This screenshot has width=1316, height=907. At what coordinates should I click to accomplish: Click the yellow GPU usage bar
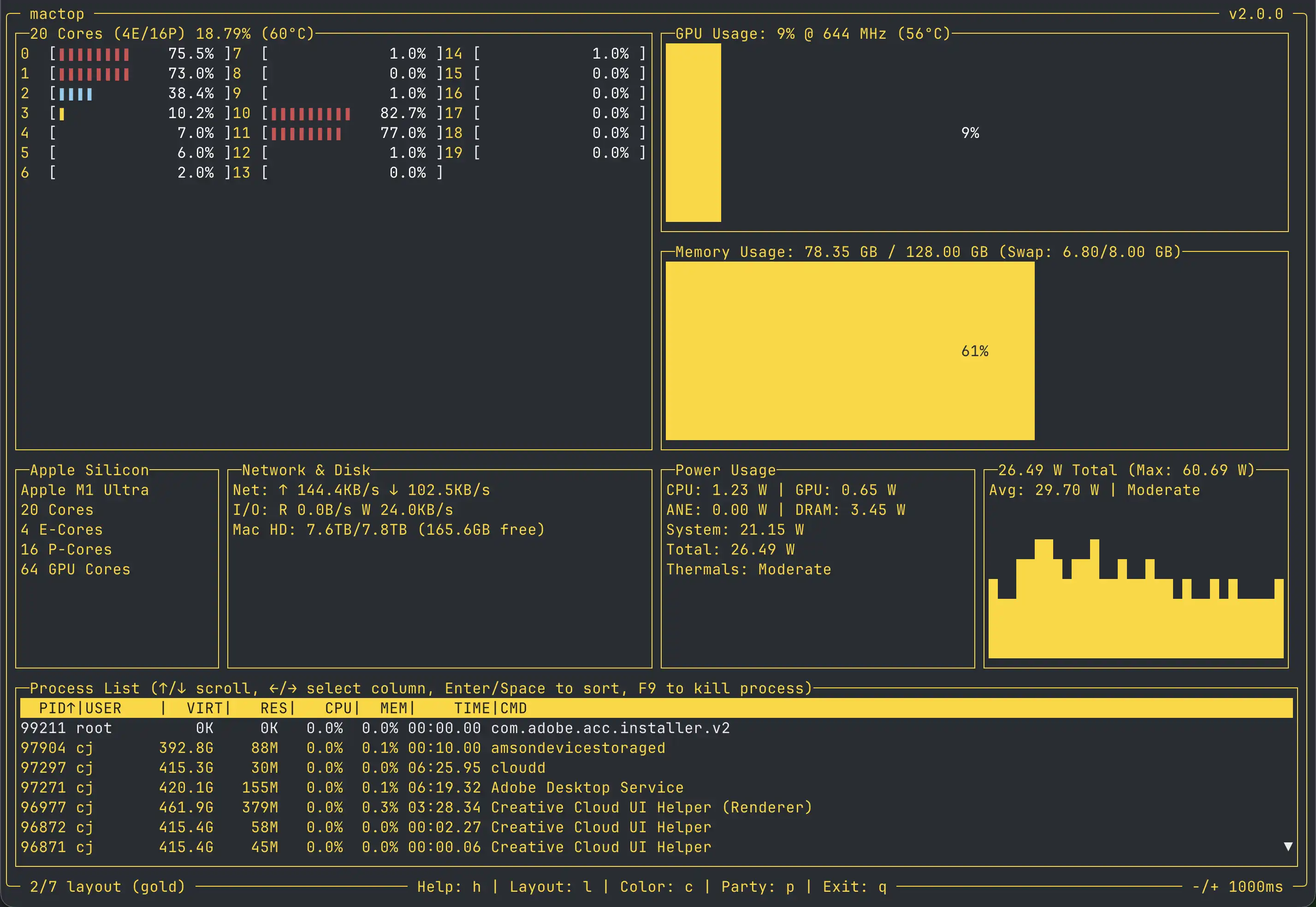pyautogui.click(x=693, y=133)
